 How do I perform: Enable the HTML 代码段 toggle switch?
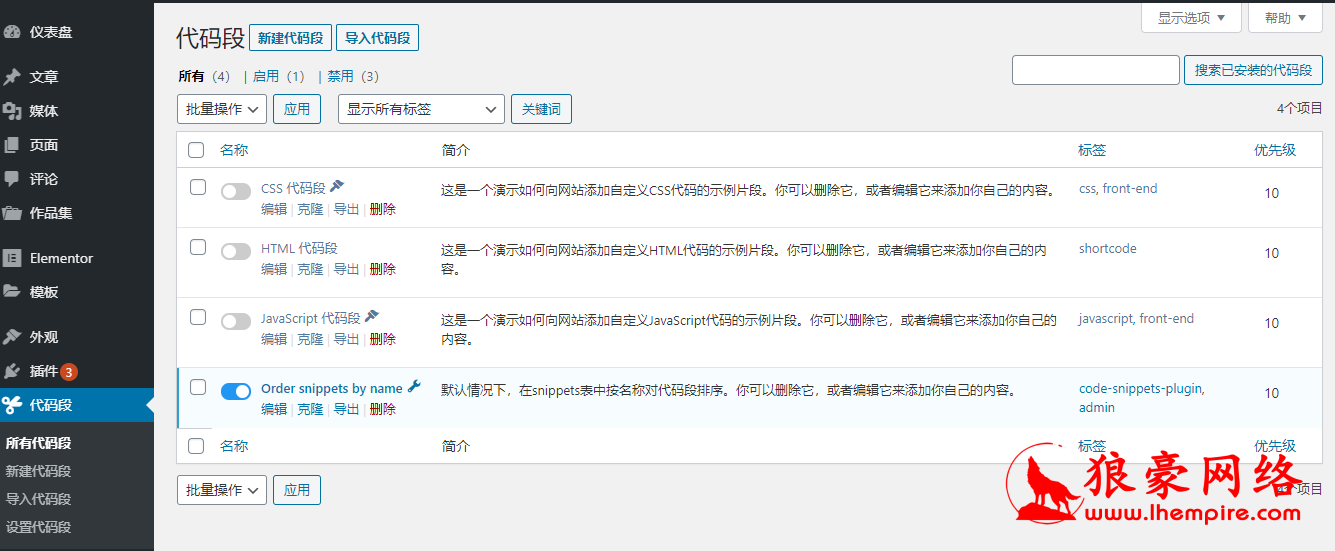(x=236, y=252)
